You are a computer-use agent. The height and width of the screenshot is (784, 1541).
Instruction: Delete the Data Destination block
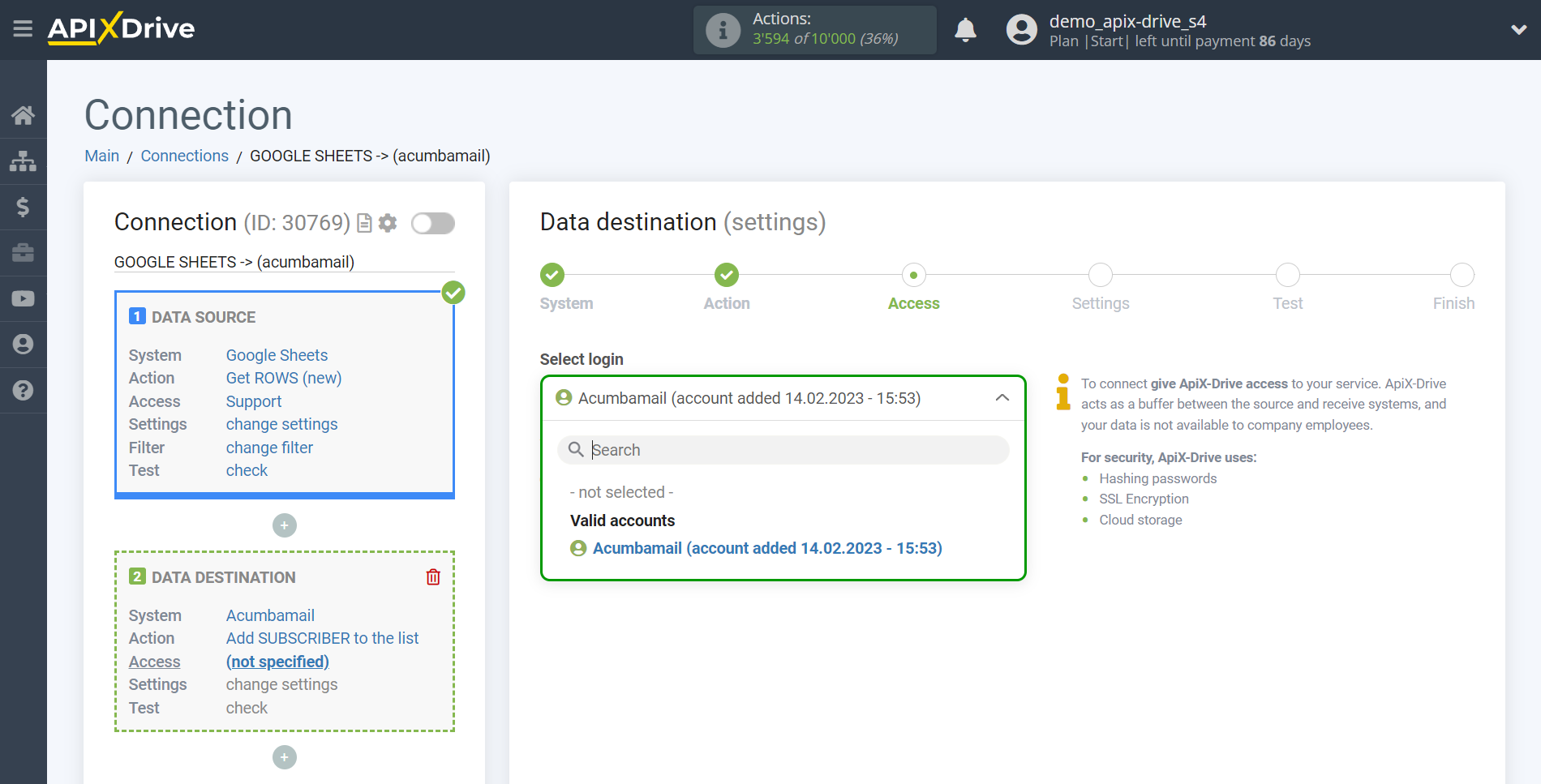click(433, 576)
